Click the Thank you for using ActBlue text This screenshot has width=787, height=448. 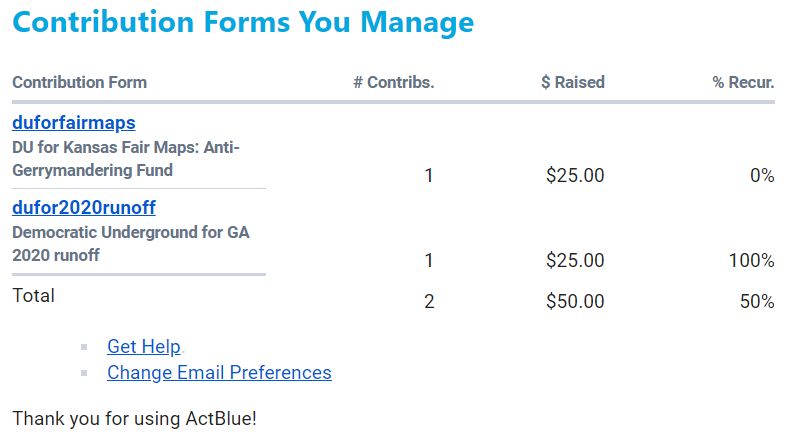134,418
